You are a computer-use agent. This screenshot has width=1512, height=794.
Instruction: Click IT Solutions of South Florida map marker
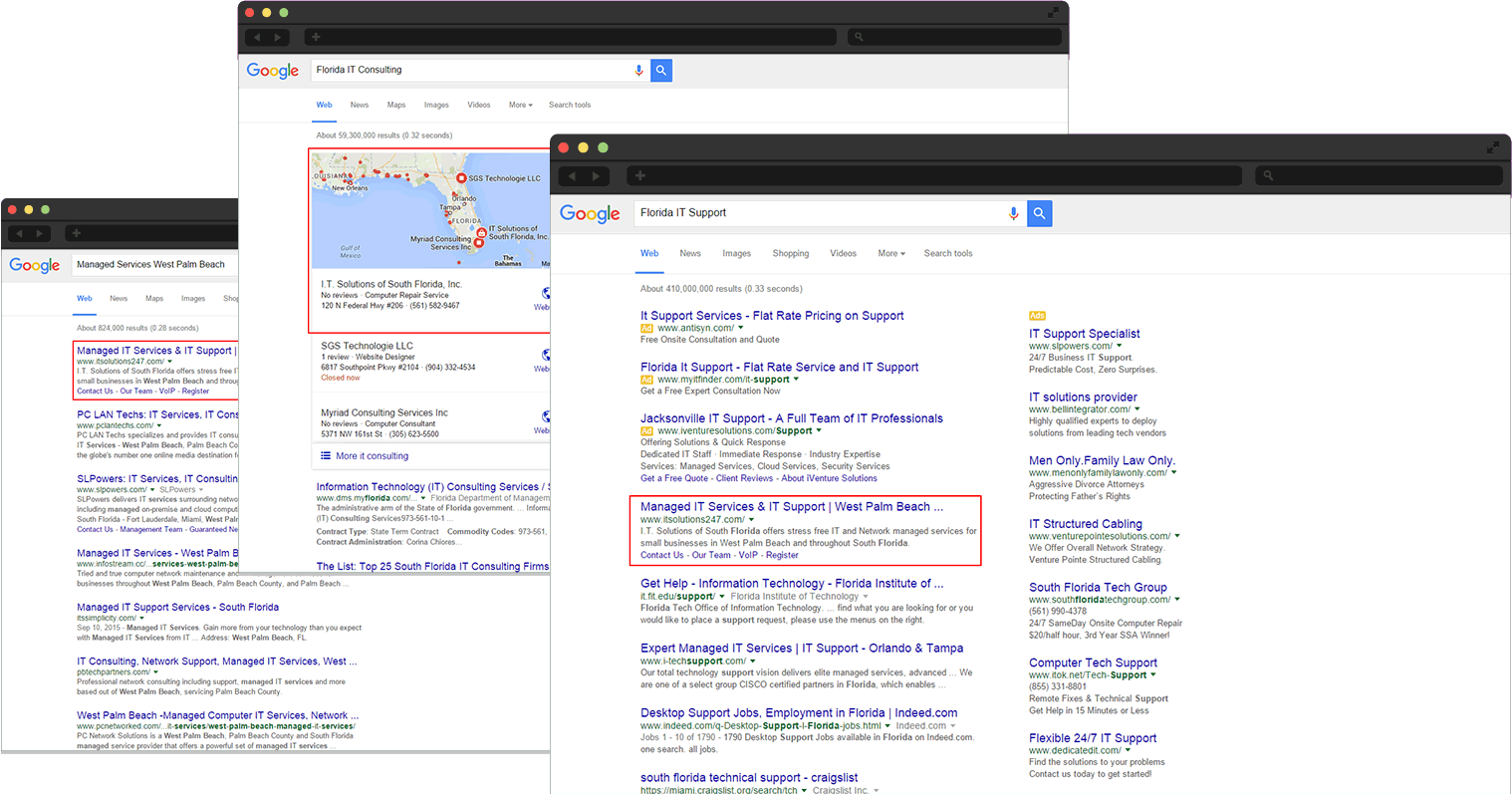point(482,233)
